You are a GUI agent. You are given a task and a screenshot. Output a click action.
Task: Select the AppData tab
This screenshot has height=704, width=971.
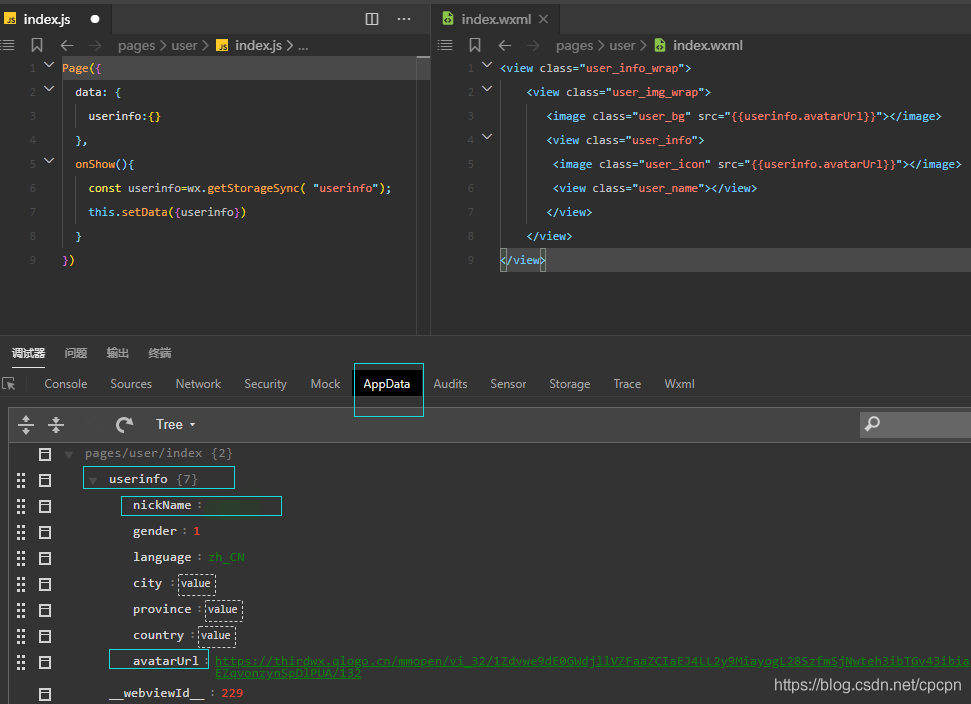point(387,384)
